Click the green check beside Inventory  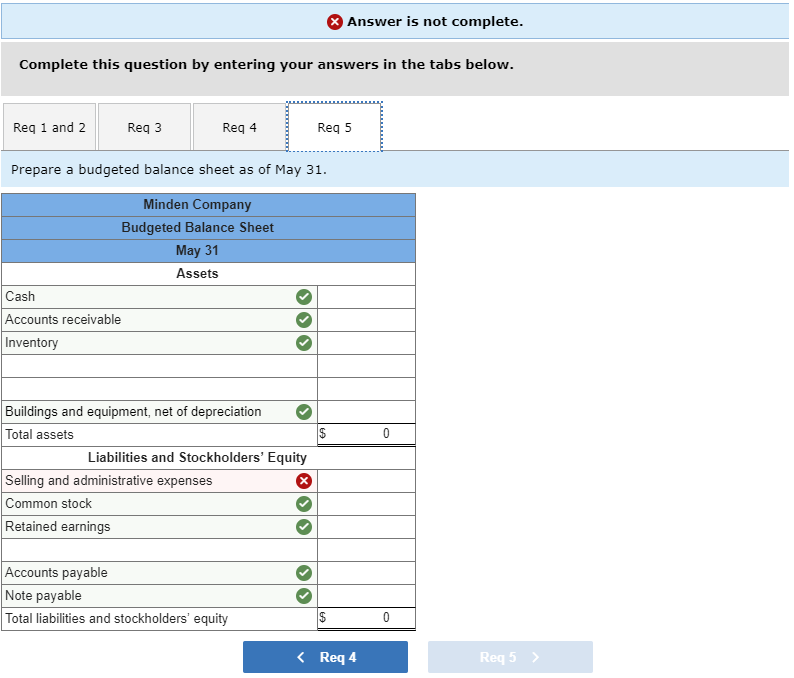(x=304, y=343)
